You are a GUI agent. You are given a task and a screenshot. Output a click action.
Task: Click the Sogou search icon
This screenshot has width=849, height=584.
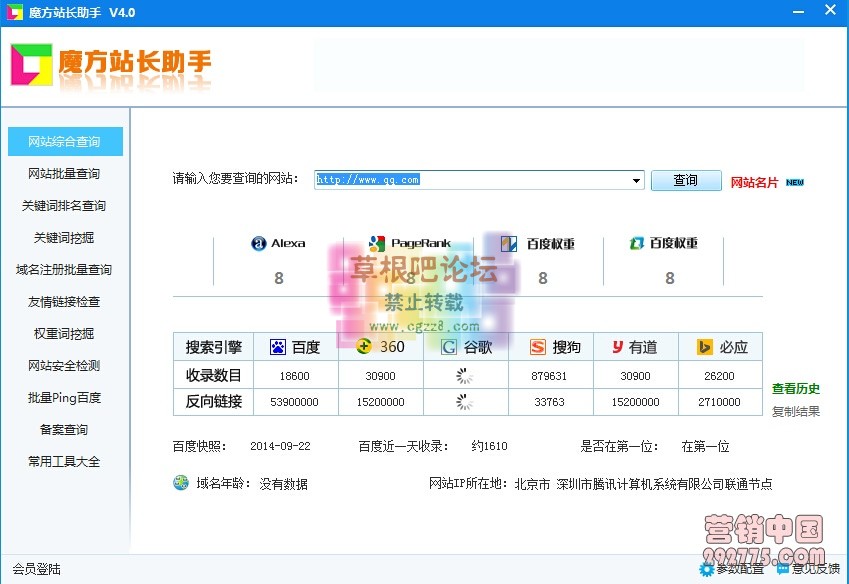(539, 346)
